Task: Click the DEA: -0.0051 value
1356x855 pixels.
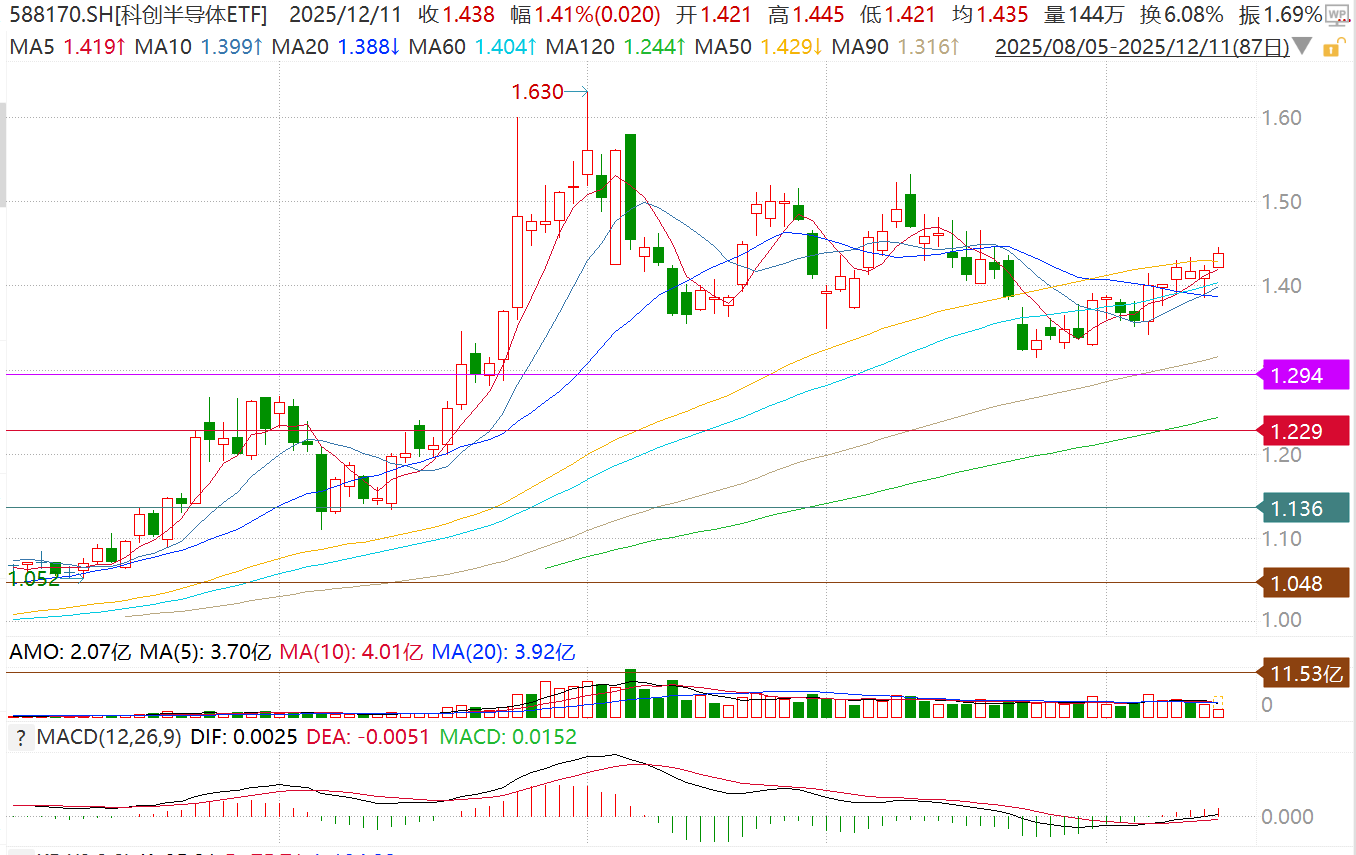Action: click(x=367, y=737)
